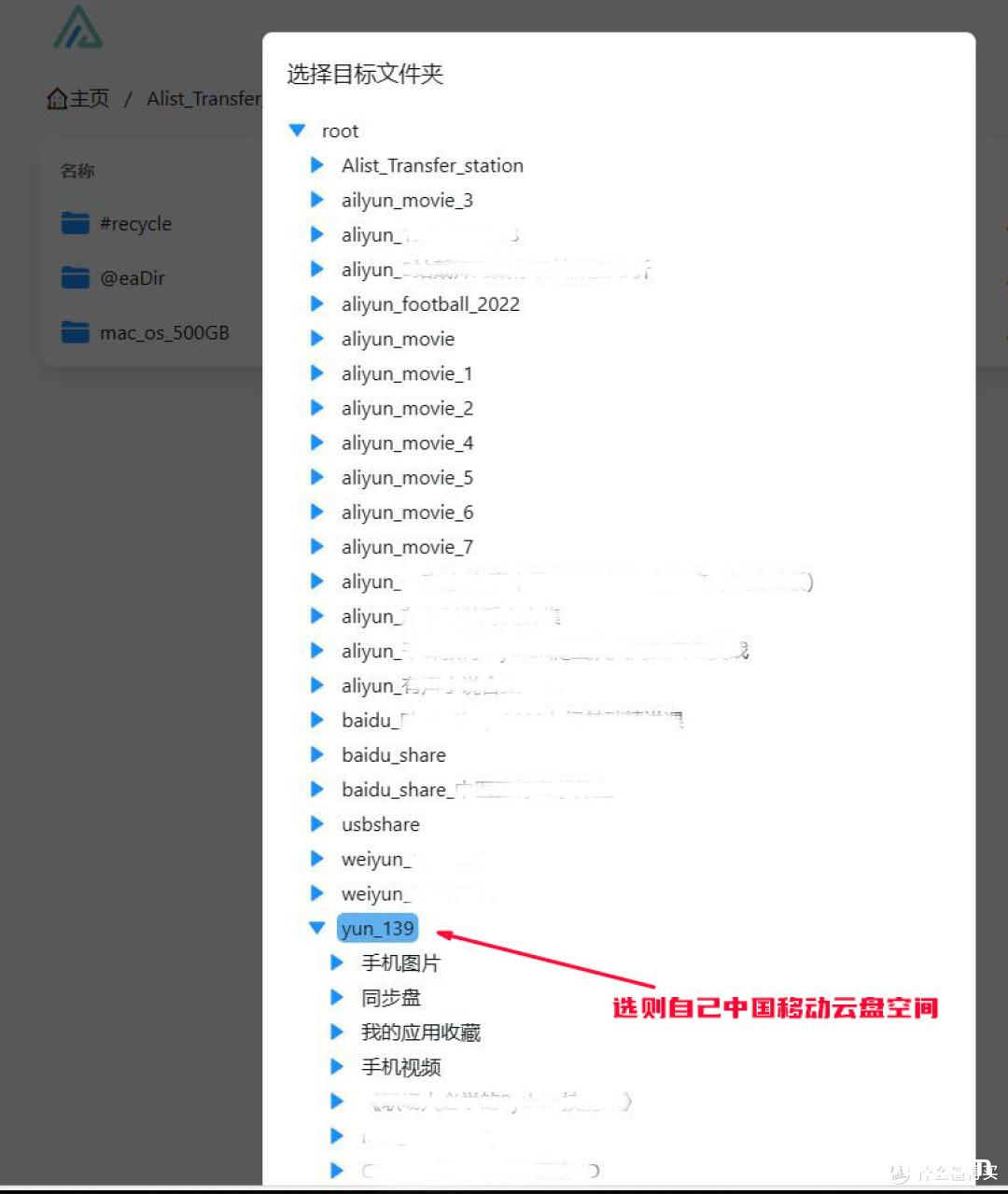1008x1194 pixels.
Task: Go to Alist_Transfer breadcrumb link
Action: pyautogui.click(x=204, y=99)
